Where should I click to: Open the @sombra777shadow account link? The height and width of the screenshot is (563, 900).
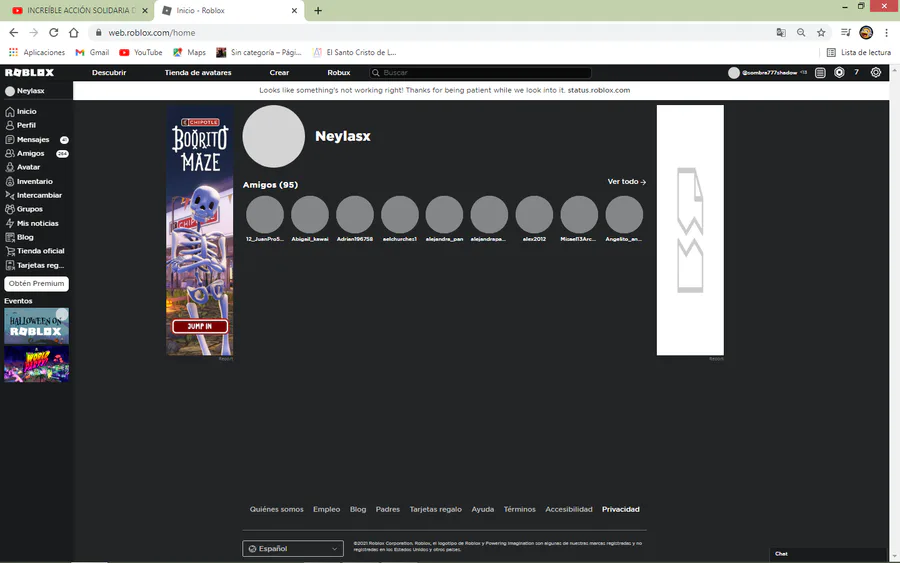point(767,72)
